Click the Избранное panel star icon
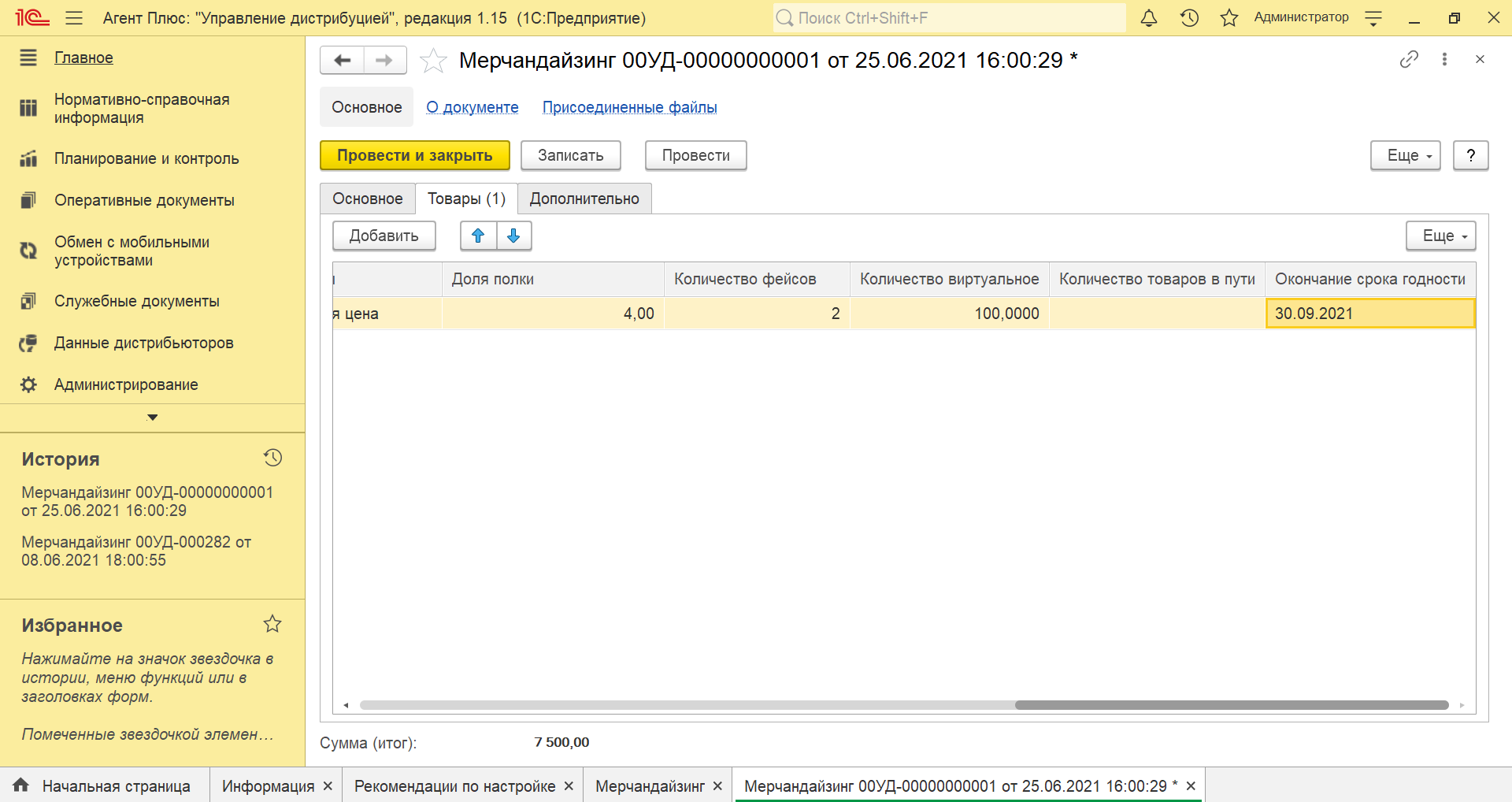The height and width of the screenshot is (802, 1512). point(272,624)
